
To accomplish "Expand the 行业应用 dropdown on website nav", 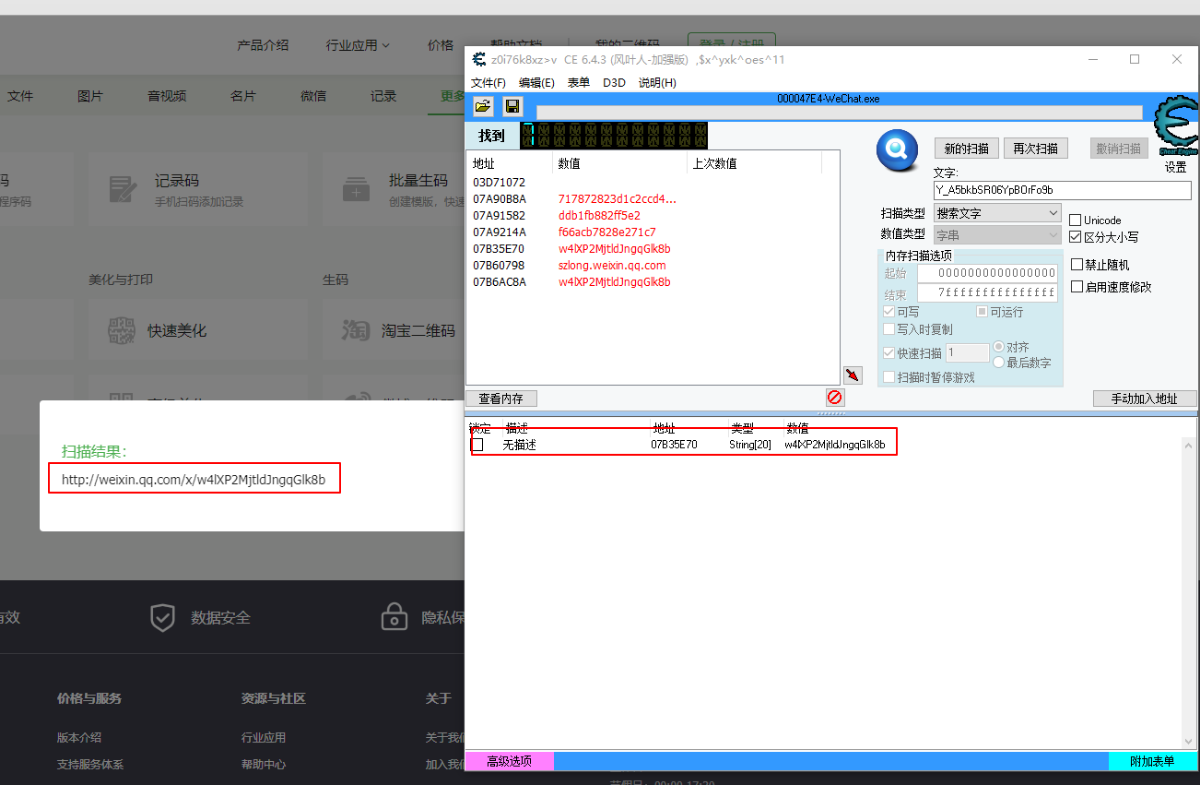I will click(x=358, y=45).
